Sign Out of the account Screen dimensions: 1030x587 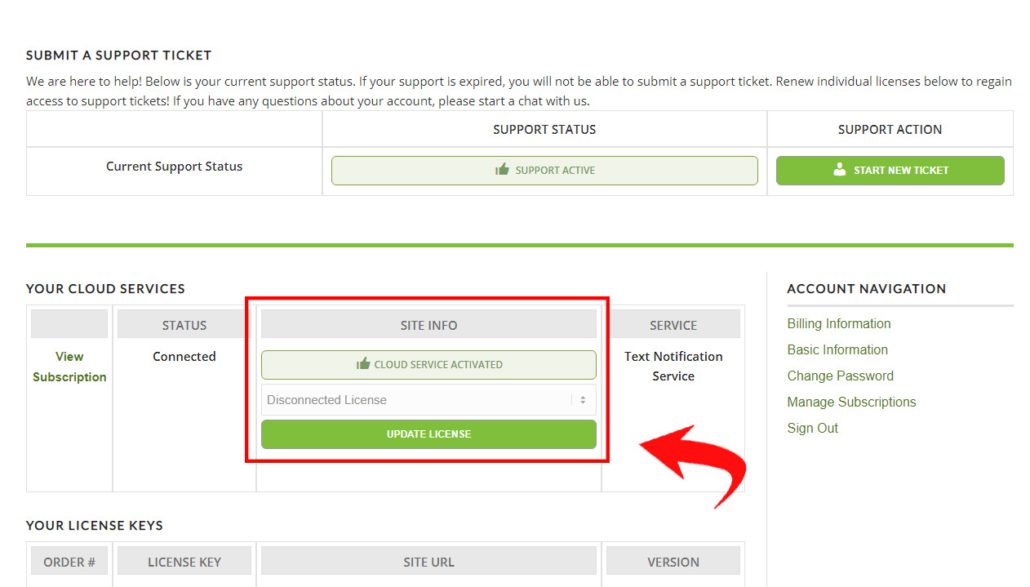click(812, 428)
